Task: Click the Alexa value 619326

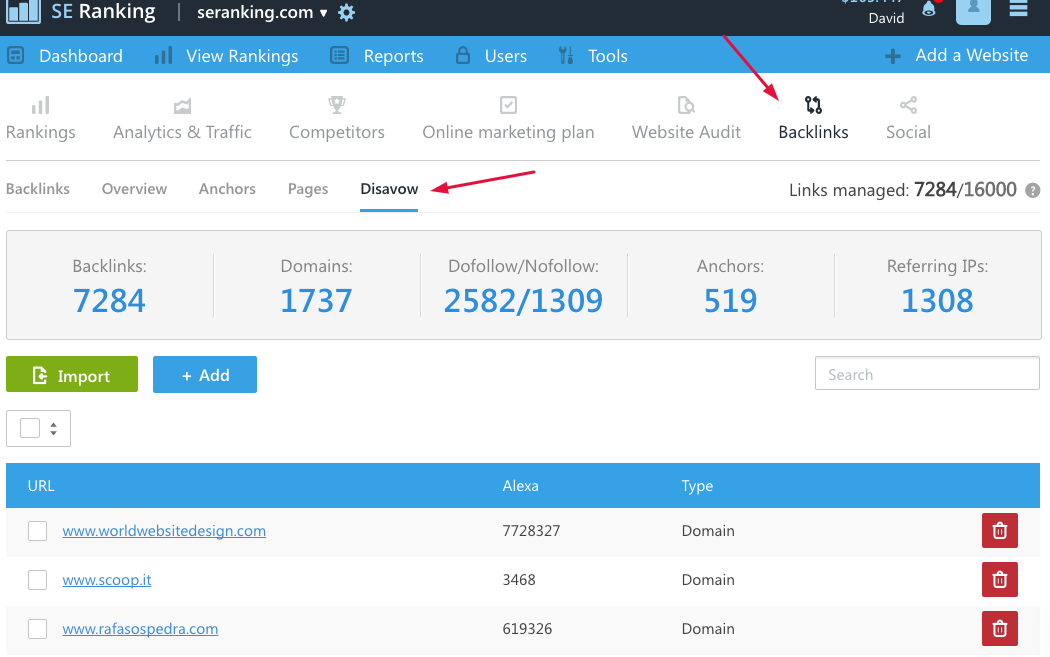Action: tap(527, 629)
